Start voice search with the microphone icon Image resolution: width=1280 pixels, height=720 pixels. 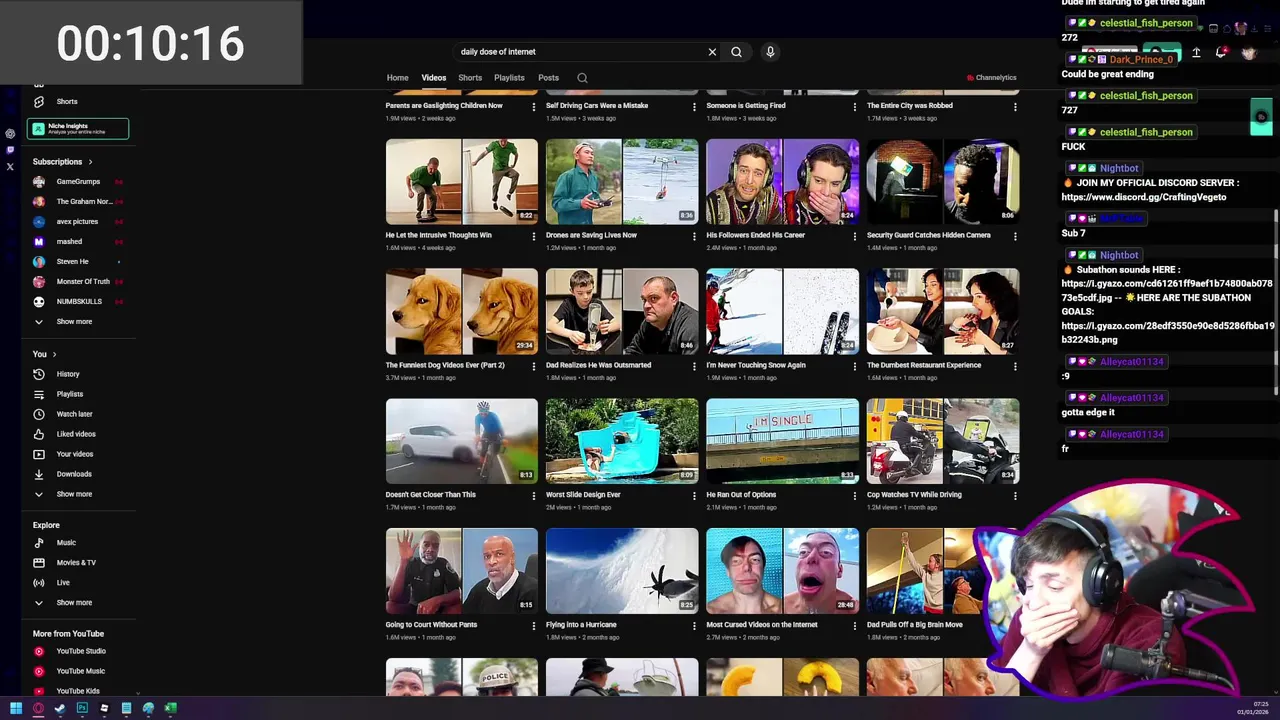[770, 52]
